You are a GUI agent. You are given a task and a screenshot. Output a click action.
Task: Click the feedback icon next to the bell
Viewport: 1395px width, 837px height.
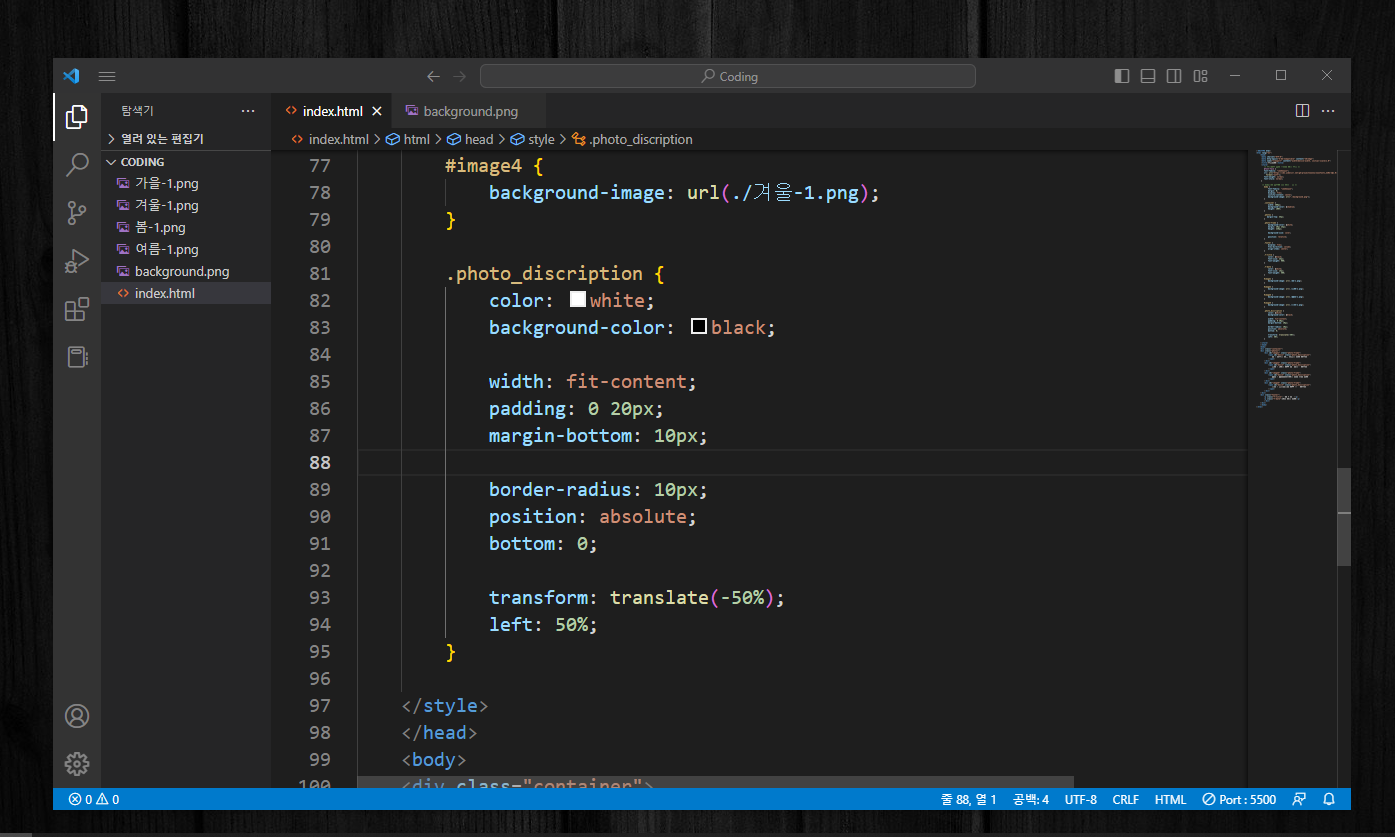click(1299, 799)
